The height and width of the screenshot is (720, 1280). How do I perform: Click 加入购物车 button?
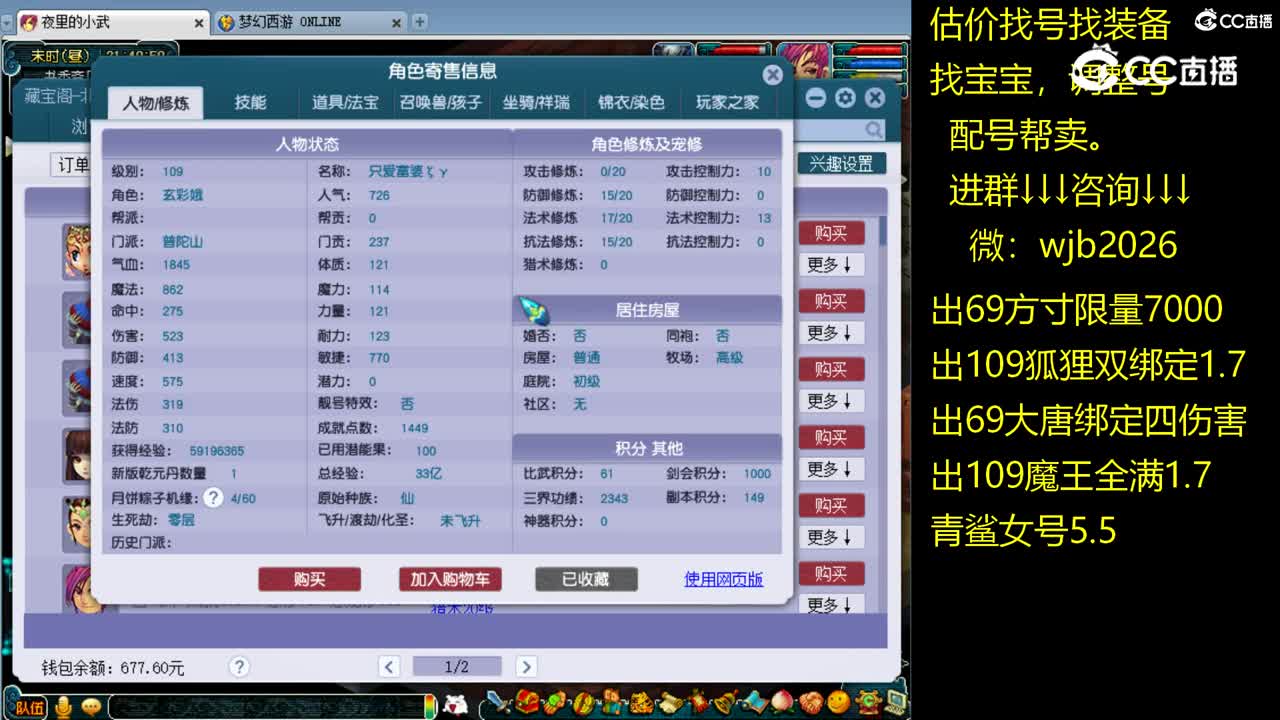(x=450, y=579)
